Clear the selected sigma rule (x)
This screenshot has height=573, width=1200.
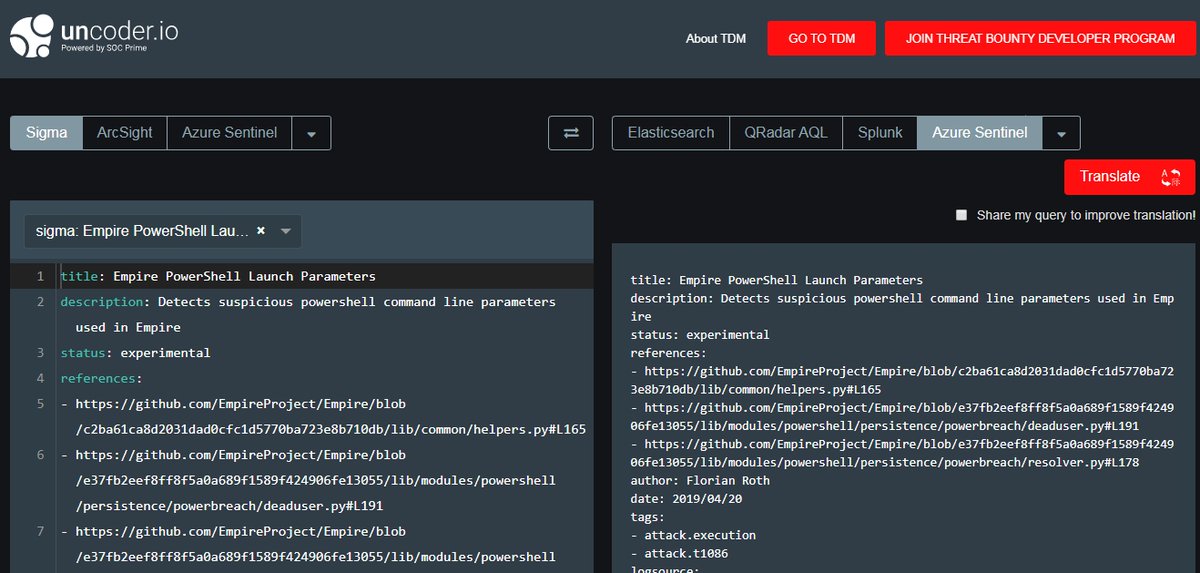click(261, 231)
